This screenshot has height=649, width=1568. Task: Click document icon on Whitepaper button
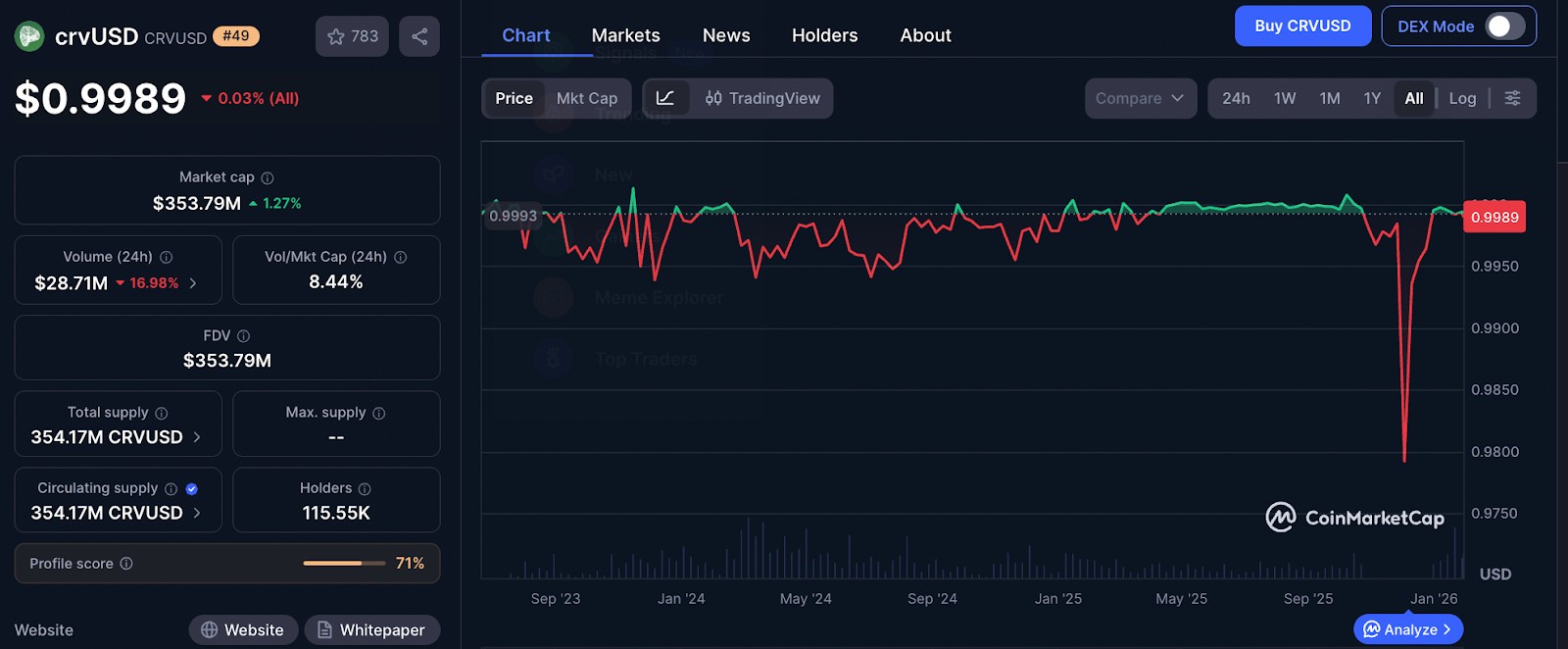tap(324, 630)
